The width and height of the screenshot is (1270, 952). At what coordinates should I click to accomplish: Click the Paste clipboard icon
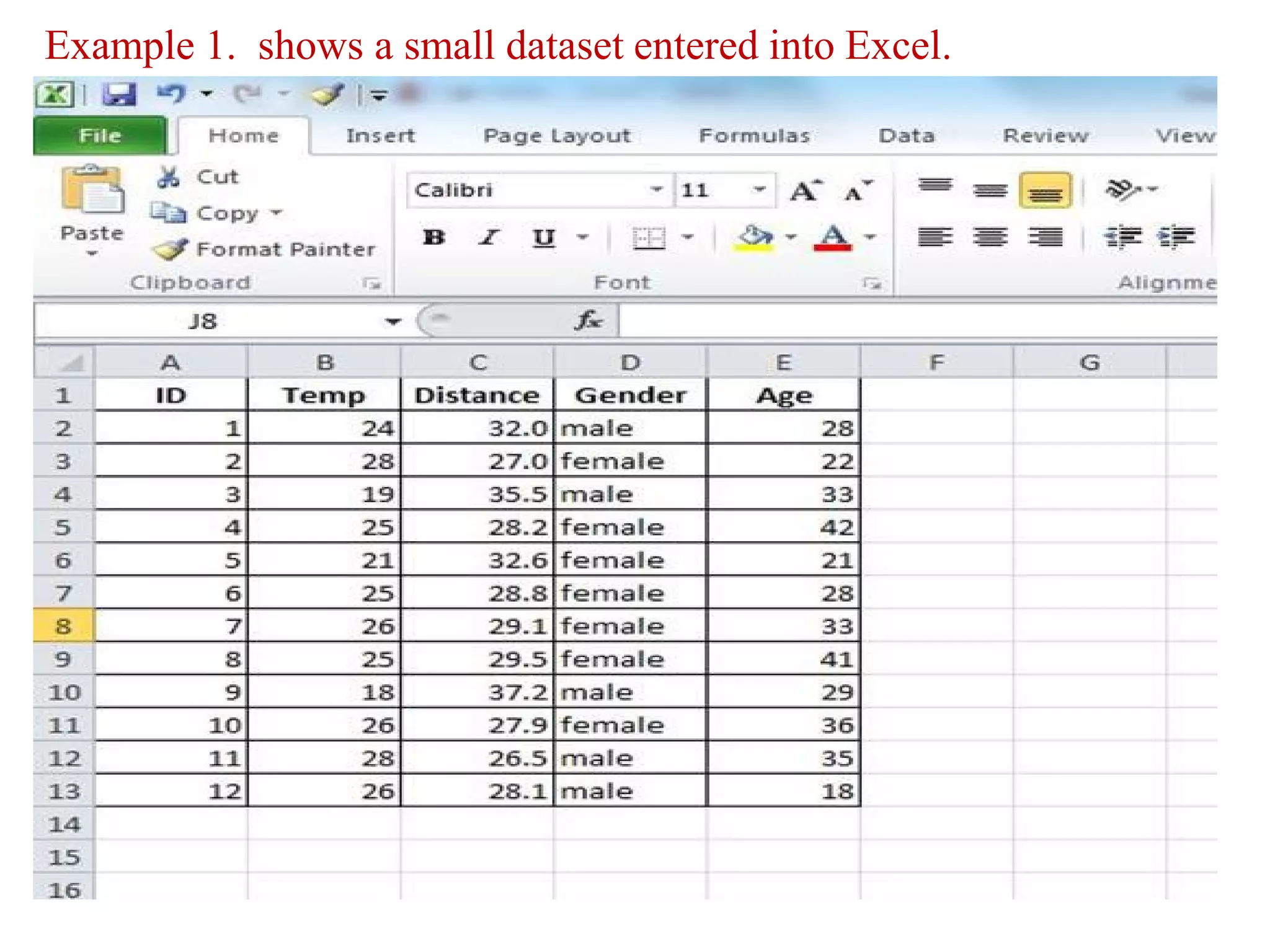(x=92, y=190)
